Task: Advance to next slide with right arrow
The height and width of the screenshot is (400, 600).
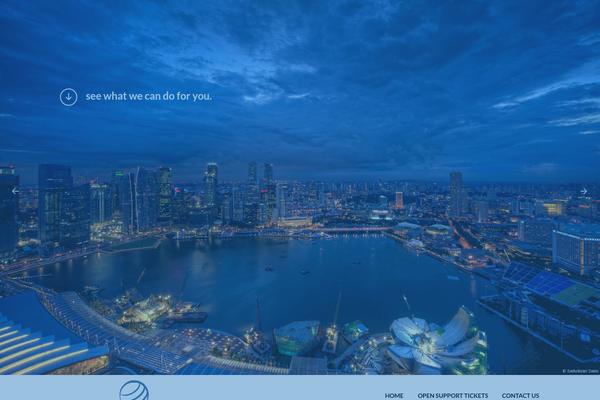Action: point(584,191)
